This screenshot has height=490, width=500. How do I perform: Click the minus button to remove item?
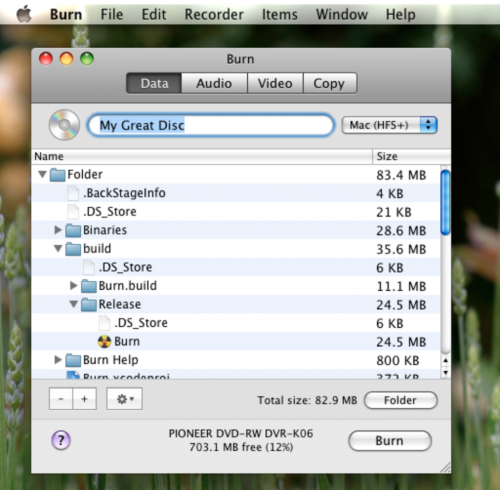point(61,399)
